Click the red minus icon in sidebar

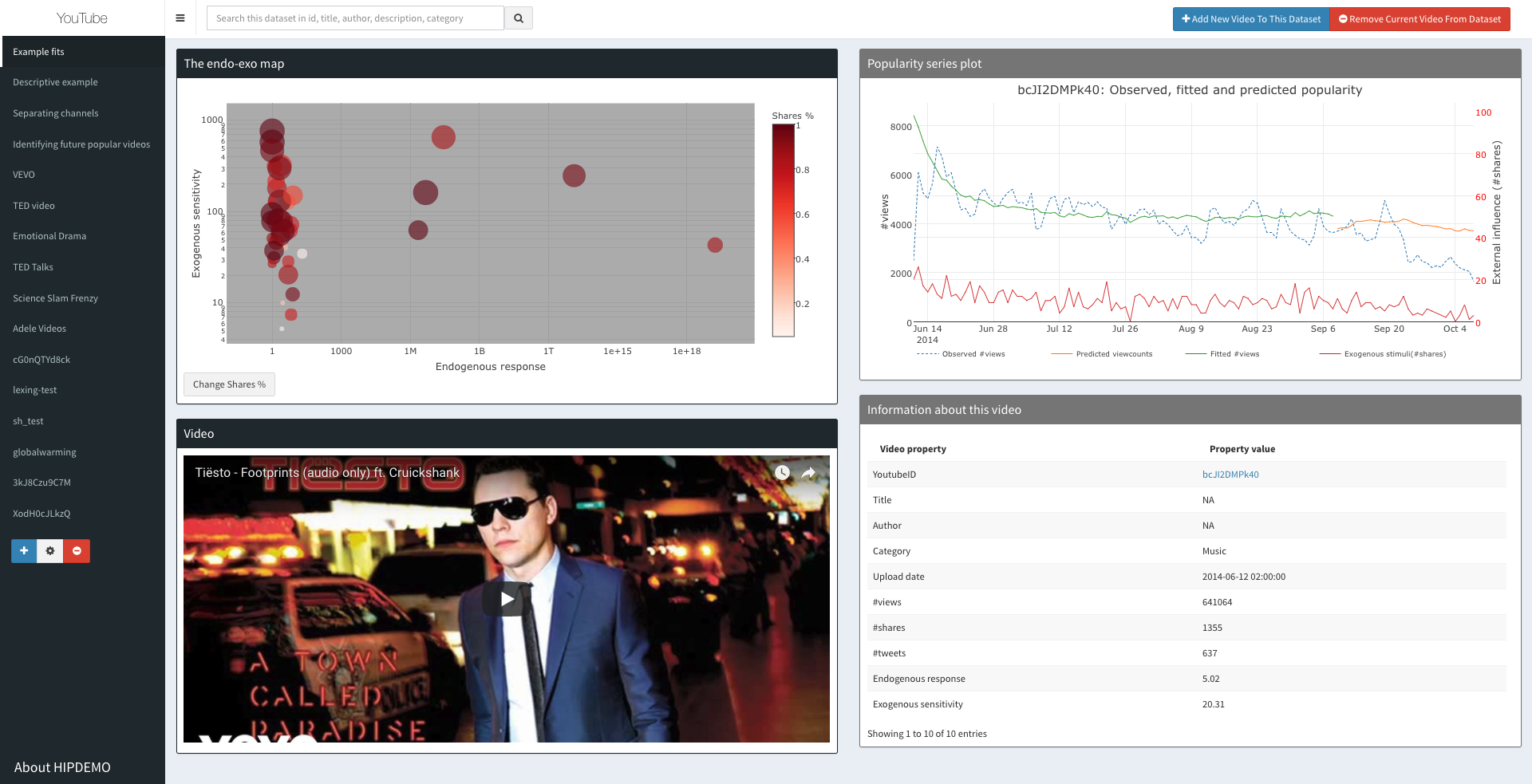[x=77, y=551]
